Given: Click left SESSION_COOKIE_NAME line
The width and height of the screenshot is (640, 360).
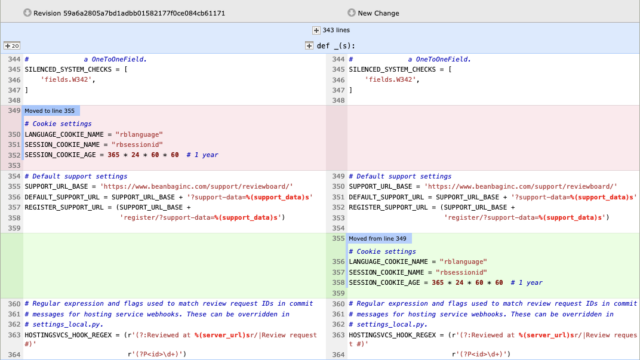Looking at the screenshot, I should [93, 144].
